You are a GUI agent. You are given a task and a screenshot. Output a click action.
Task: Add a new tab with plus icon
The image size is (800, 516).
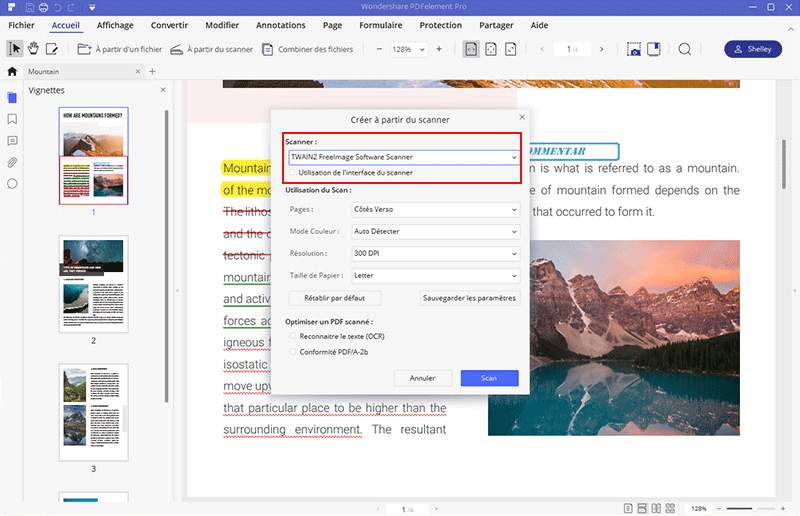click(x=152, y=71)
